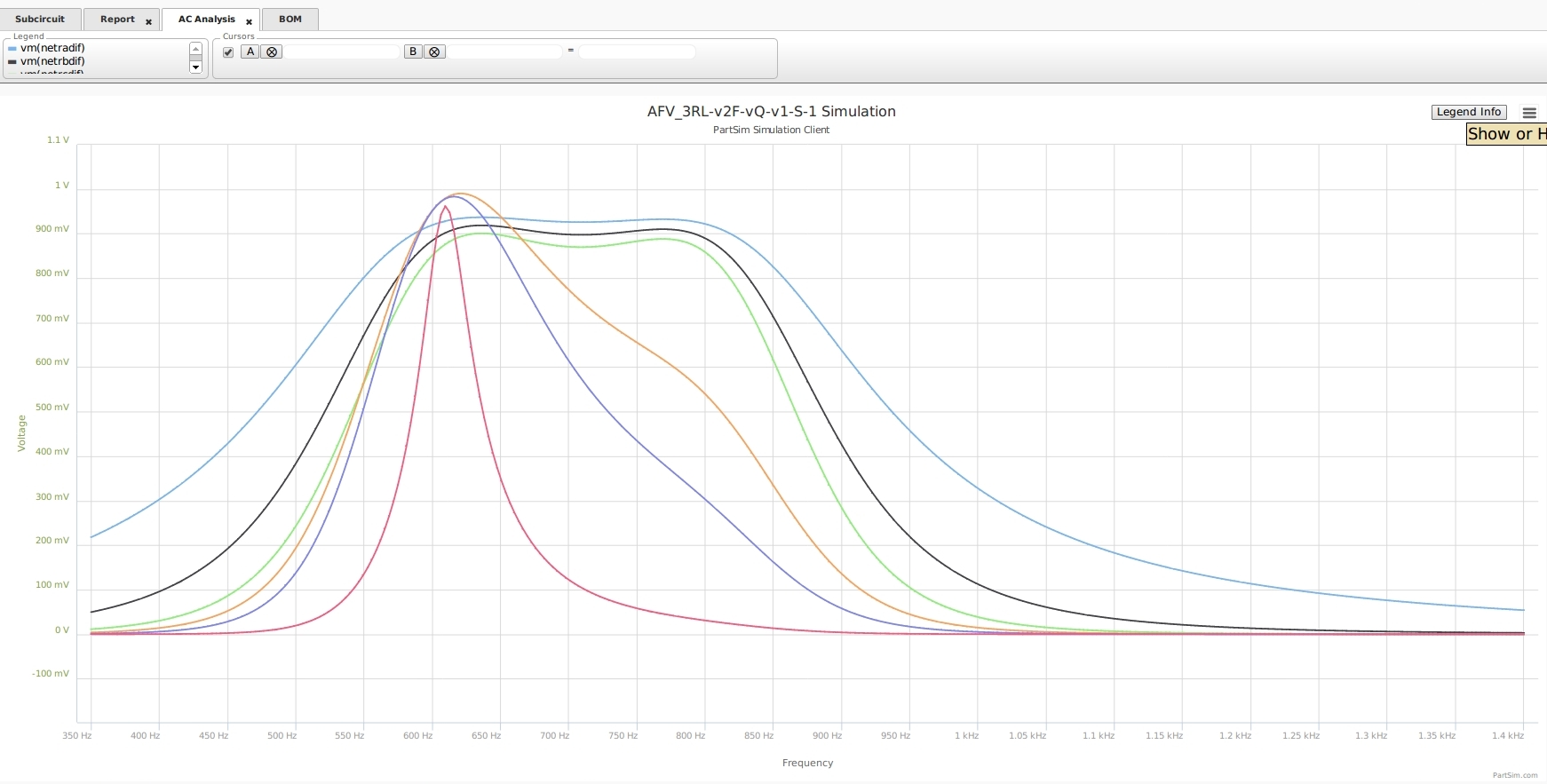Select the Report tab
The image size is (1547, 784).
pos(117,20)
